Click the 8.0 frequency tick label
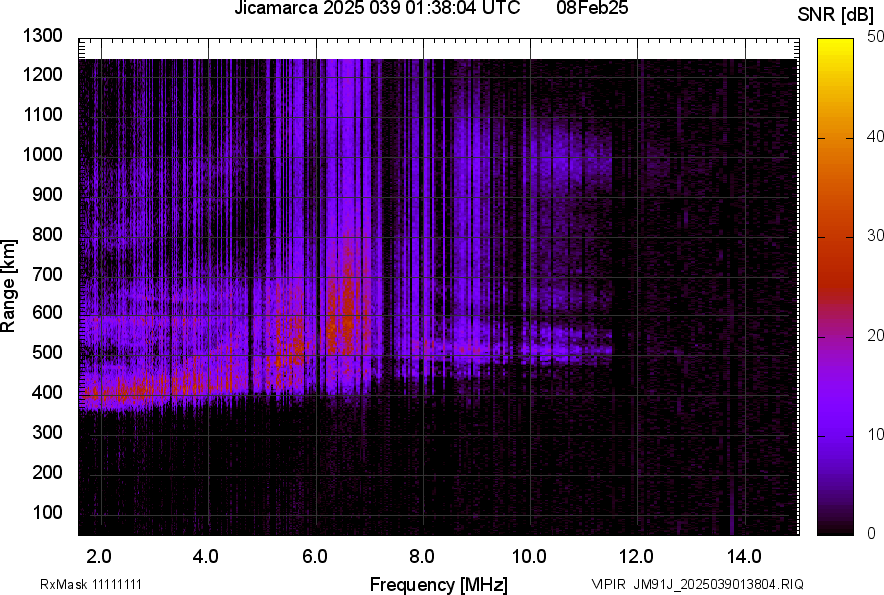Screen dimensions: 884x595 click(x=422, y=555)
